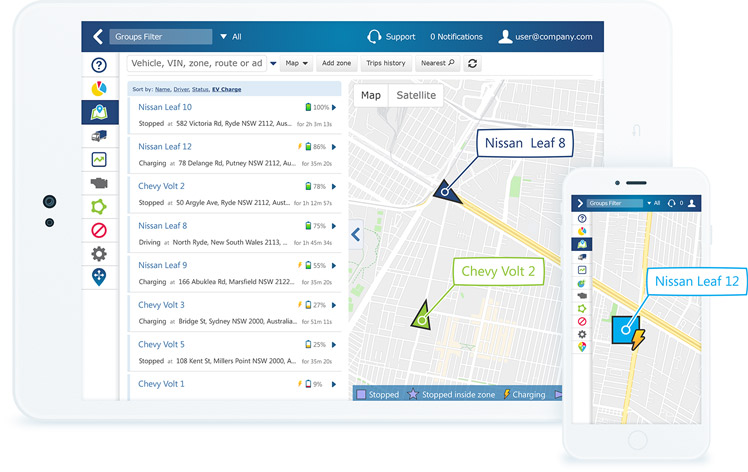The width and height of the screenshot is (748, 472).
Task: Tap the Help icon in phone sidebar
Action: pyautogui.click(x=582, y=219)
